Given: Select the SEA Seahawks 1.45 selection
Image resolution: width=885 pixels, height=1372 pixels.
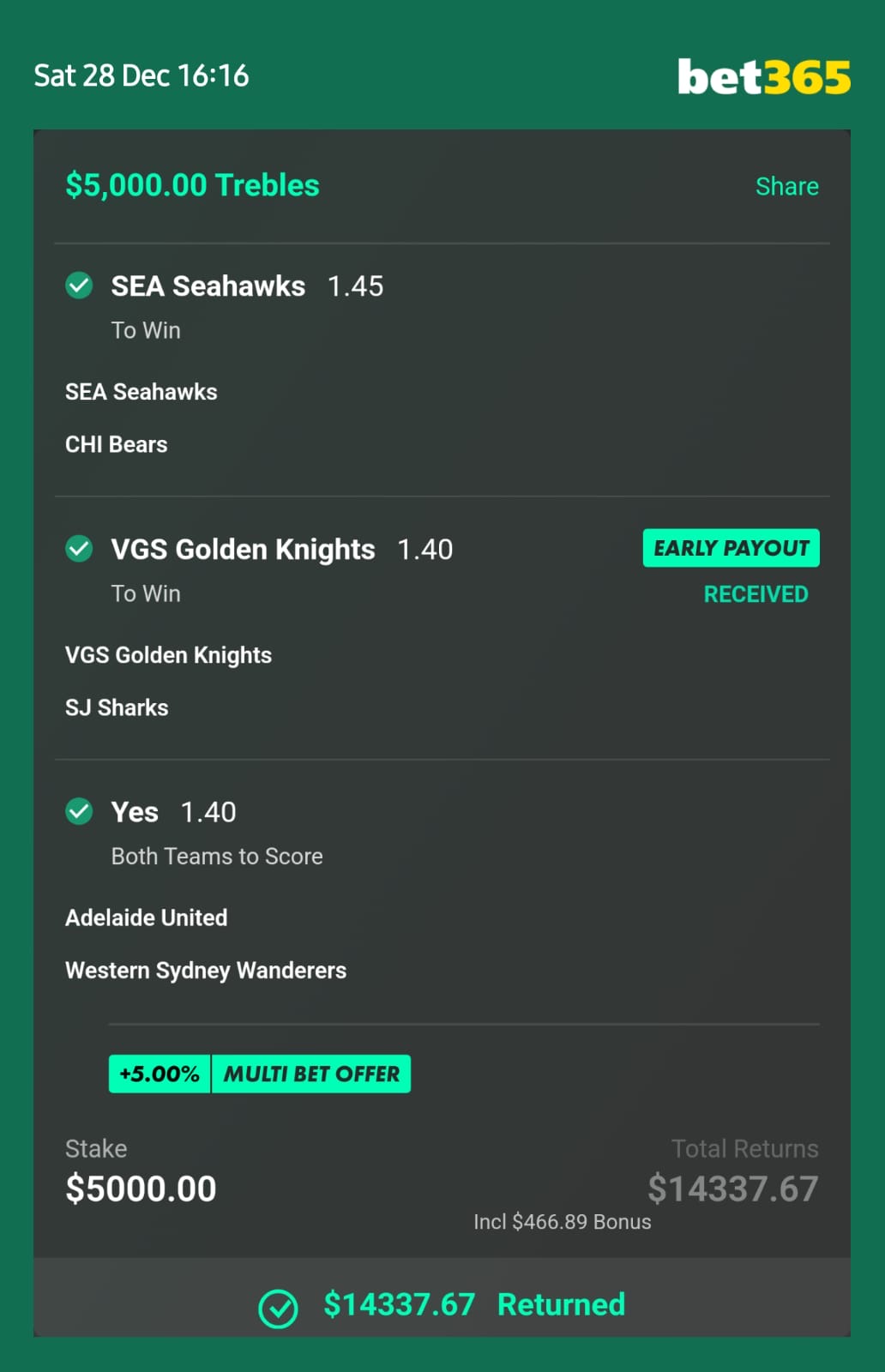Looking at the screenshot, I should click(247, 286).
